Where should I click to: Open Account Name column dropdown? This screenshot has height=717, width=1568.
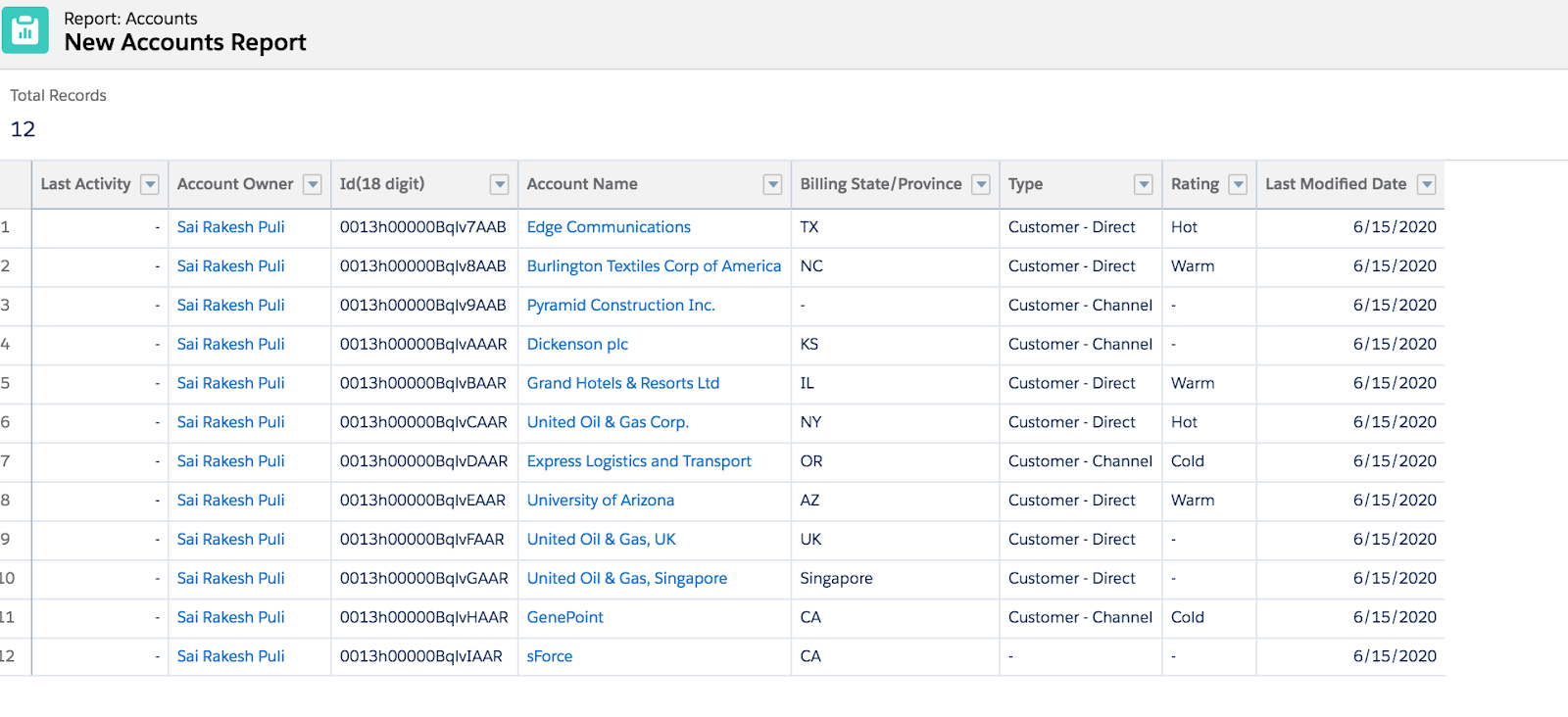(773, 184)
